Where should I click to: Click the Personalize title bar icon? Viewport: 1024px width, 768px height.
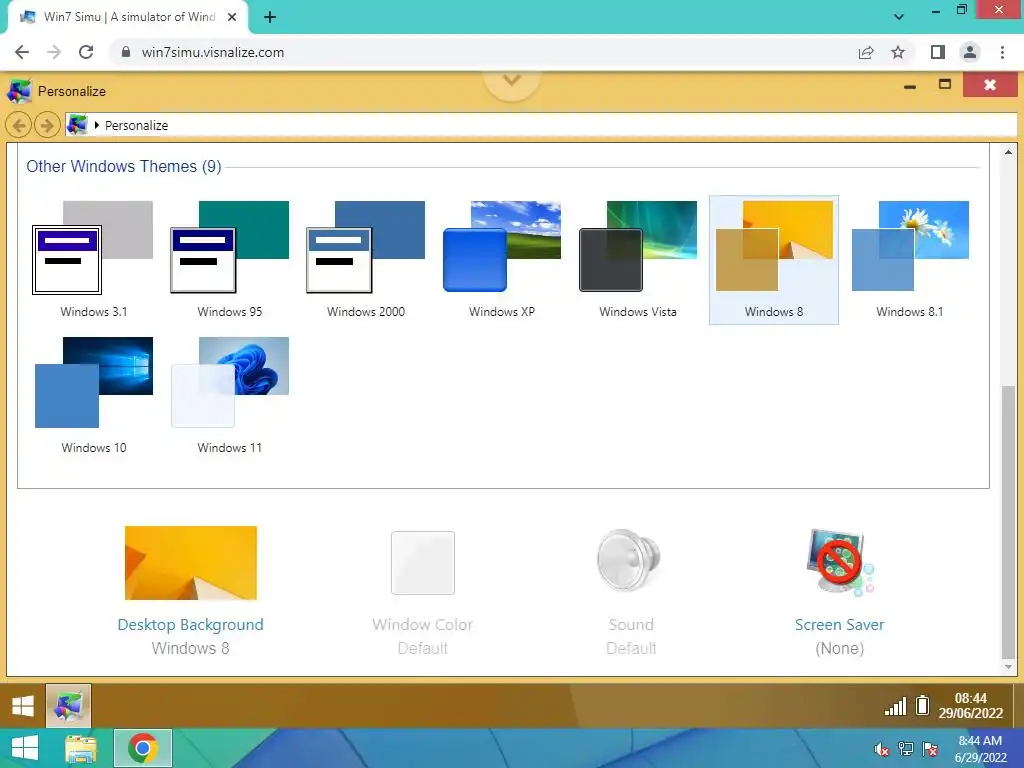click(19, 91)
